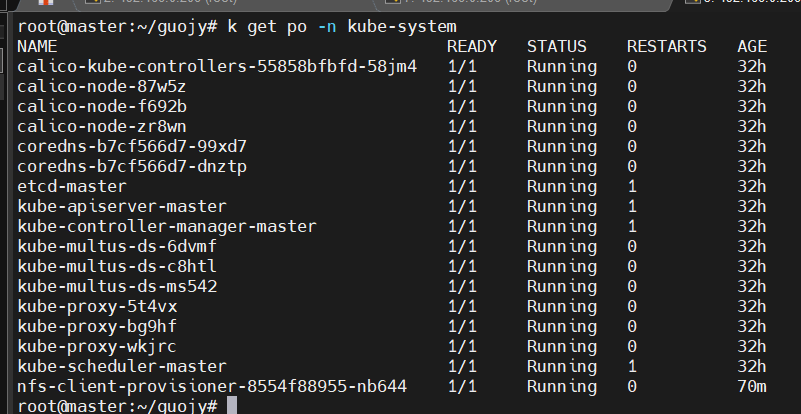The height and width of the screenshot is (414, 801).
Task: Click the STATUS column header
Action: [x=557, y=47]
